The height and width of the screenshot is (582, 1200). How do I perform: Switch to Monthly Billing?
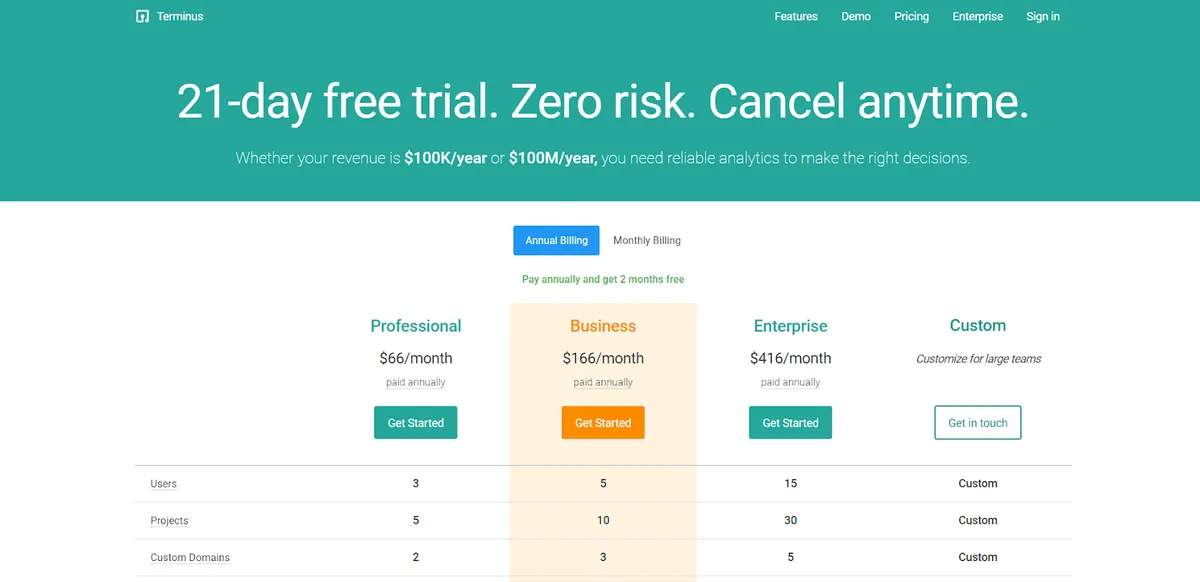(x=646, y=240)
